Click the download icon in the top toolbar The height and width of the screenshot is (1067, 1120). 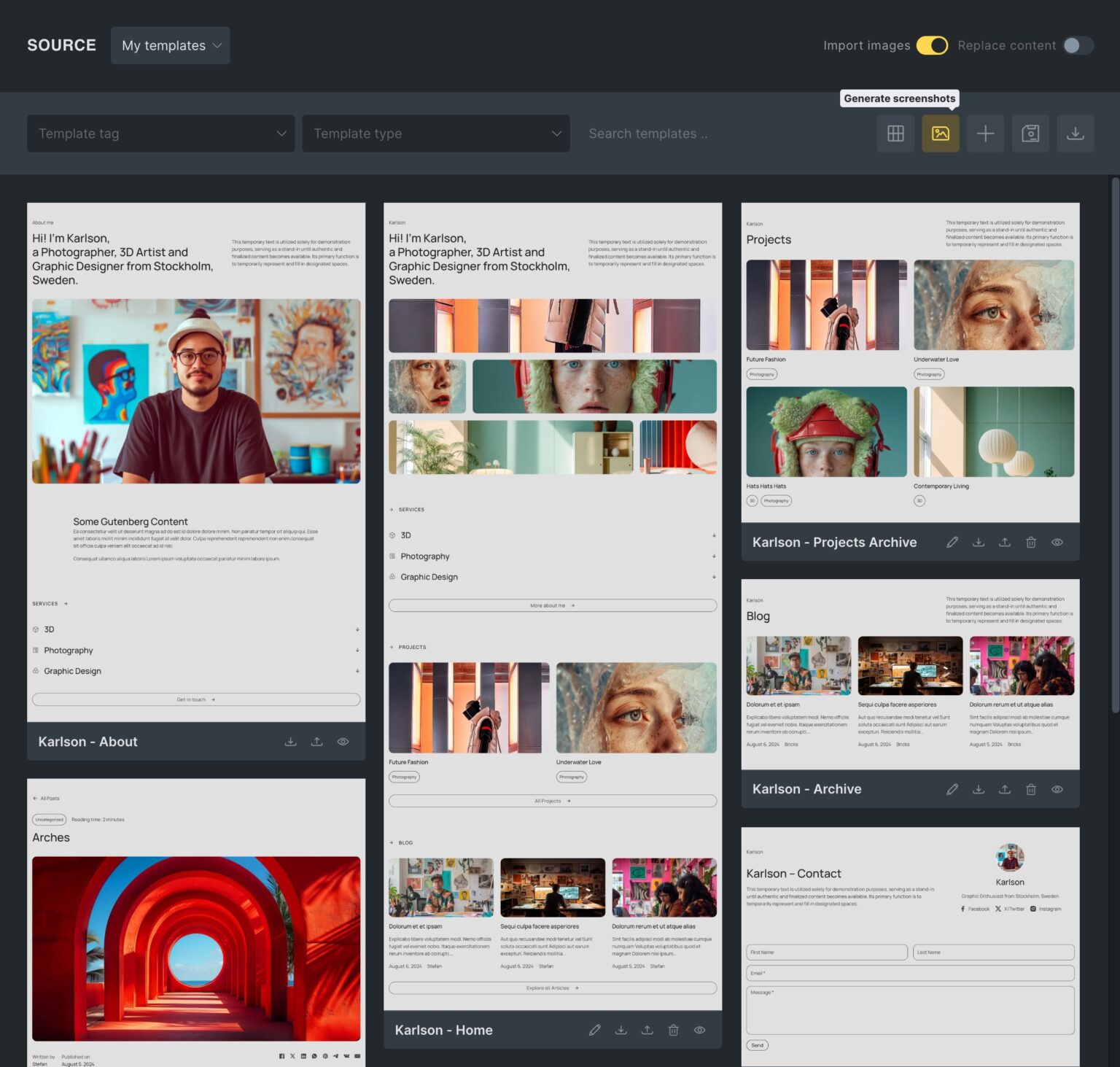point(1075,133)
